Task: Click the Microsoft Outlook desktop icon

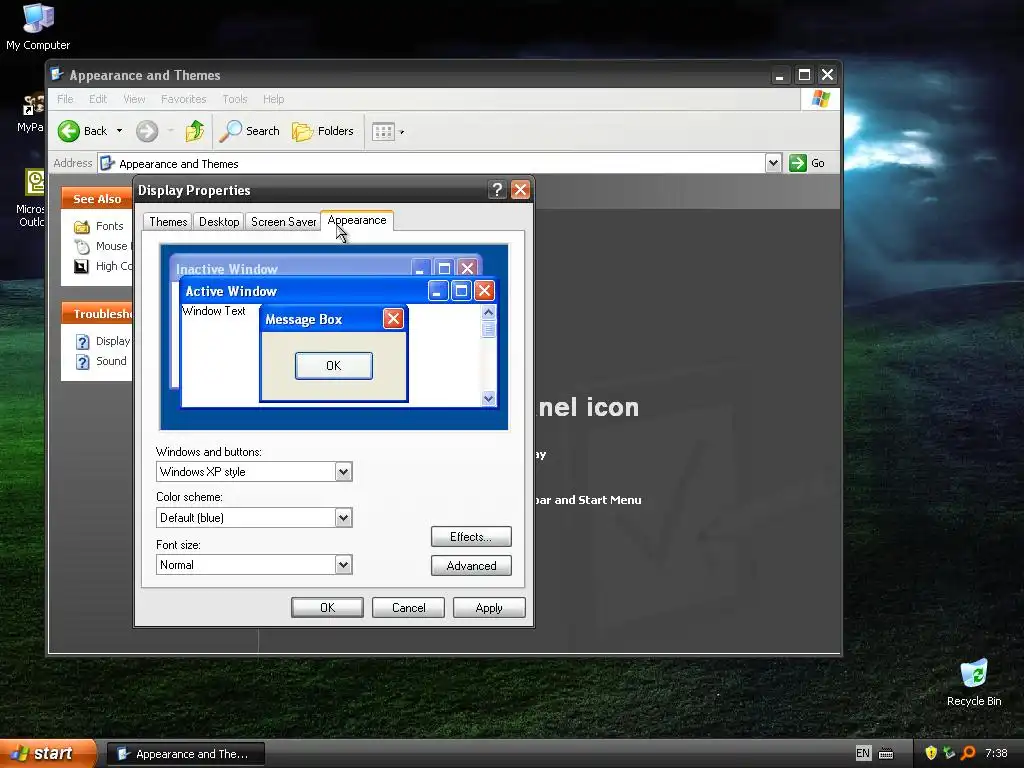Action: (31, 198)
